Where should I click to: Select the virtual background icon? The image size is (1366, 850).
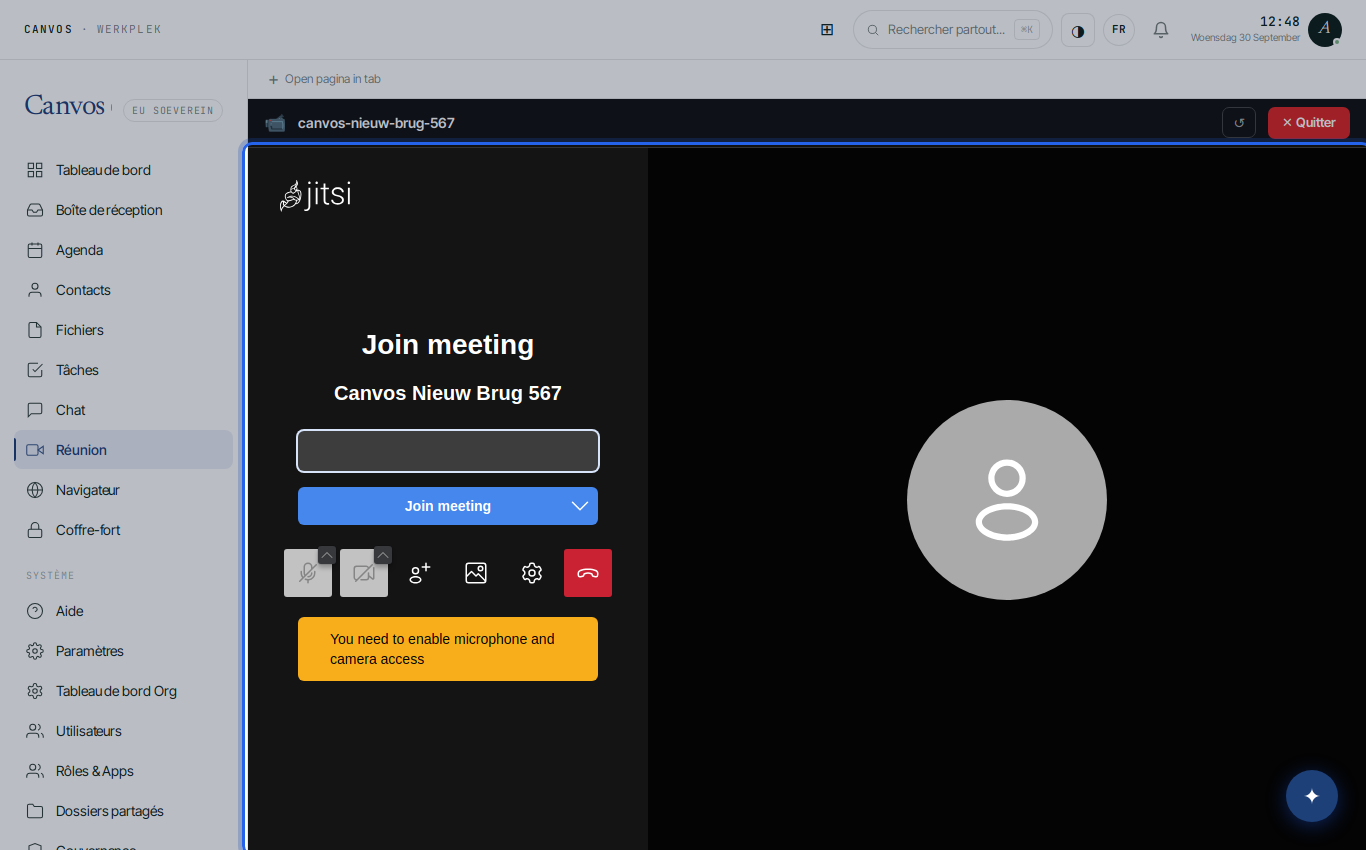point(476,573)
